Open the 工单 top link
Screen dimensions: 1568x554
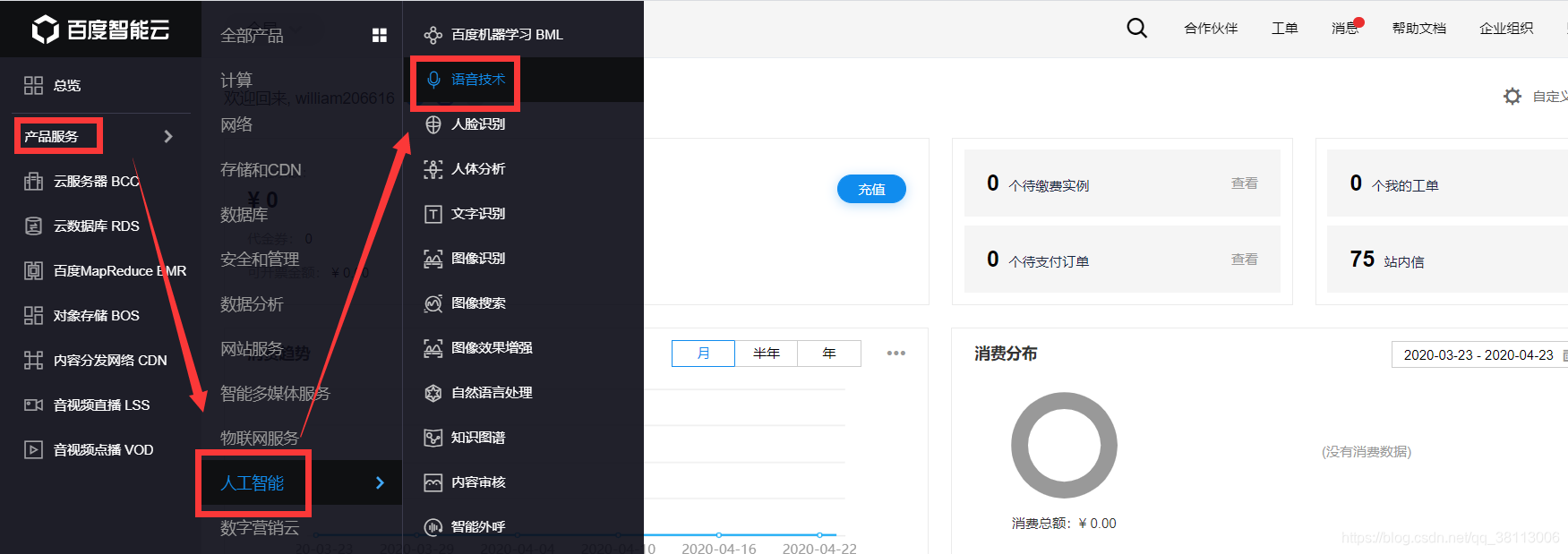[1285, 29]
